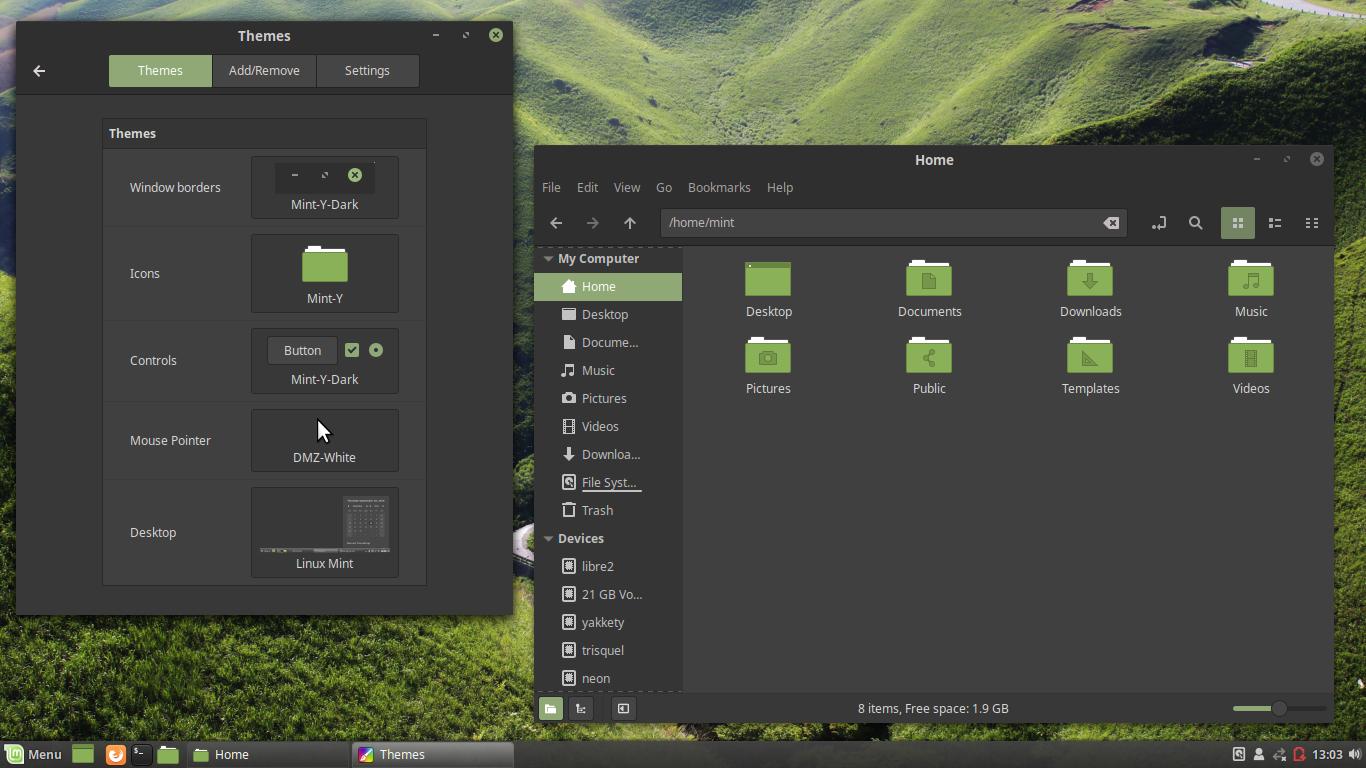Switch to the Themes taskbar window
The height and width of the screenshot is (768, 1366).
point(433,755)
